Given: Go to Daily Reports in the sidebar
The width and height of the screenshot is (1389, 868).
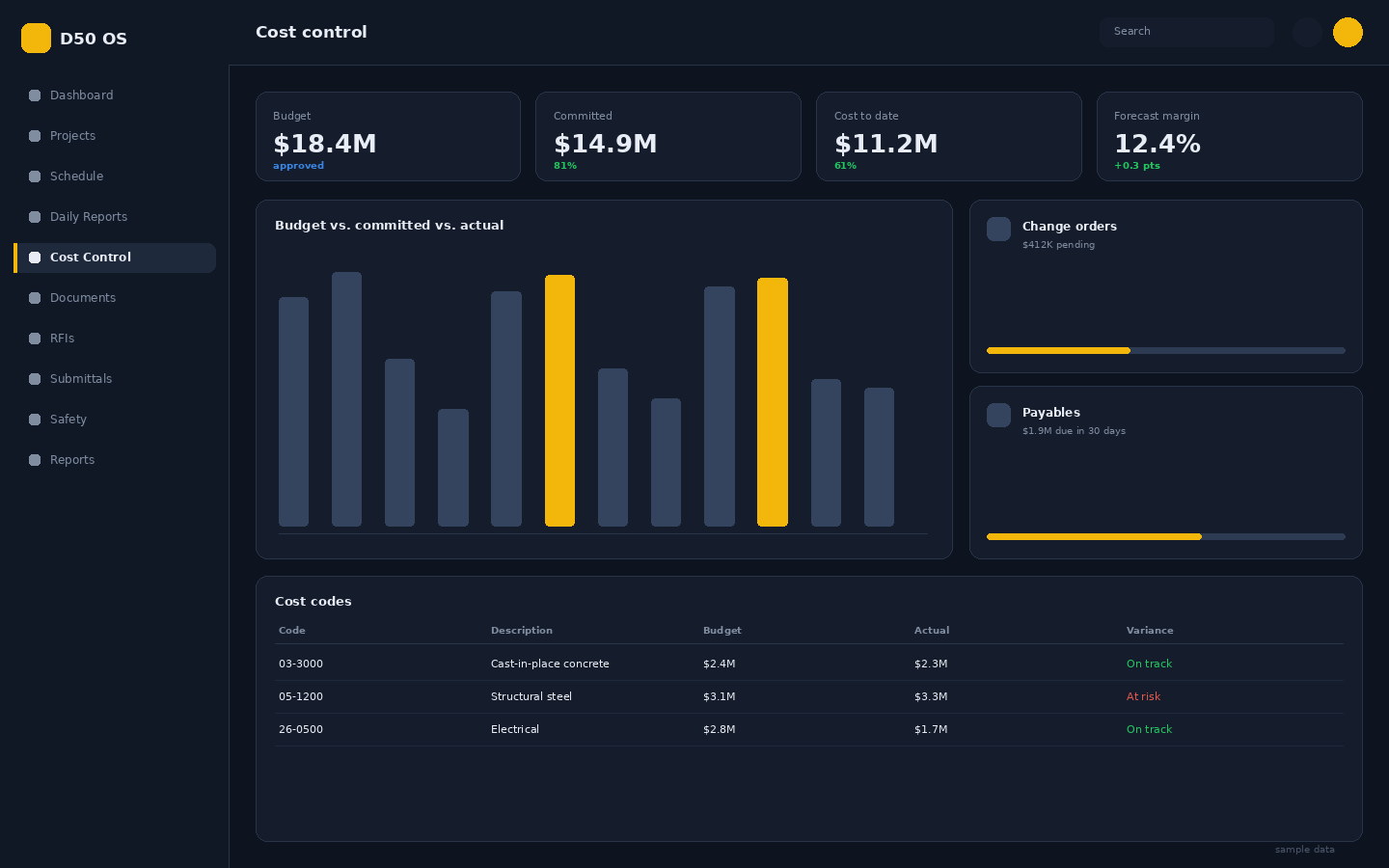Looking at the screenshot, I should (115, 217).
